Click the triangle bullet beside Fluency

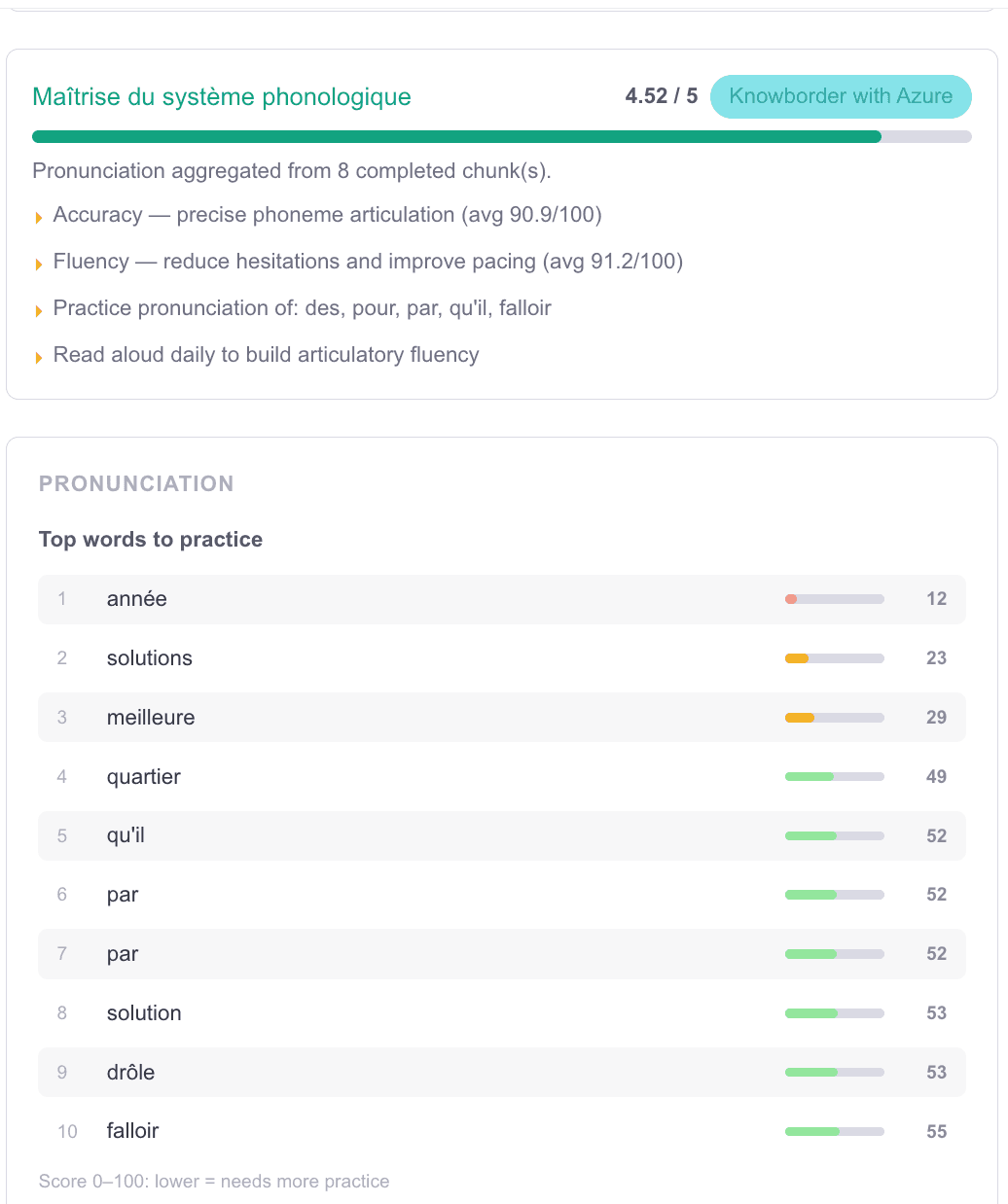coord(39,264)
